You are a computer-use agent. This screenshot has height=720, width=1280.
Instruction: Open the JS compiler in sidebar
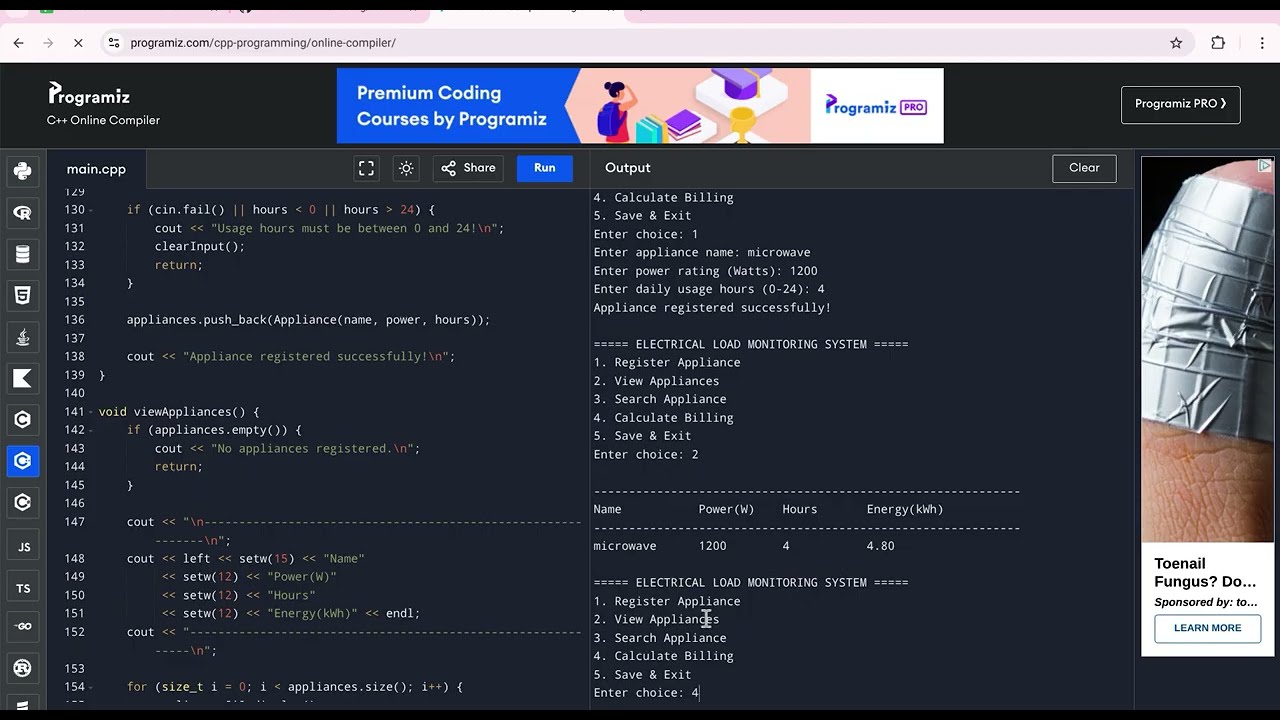tap(23, 547)
